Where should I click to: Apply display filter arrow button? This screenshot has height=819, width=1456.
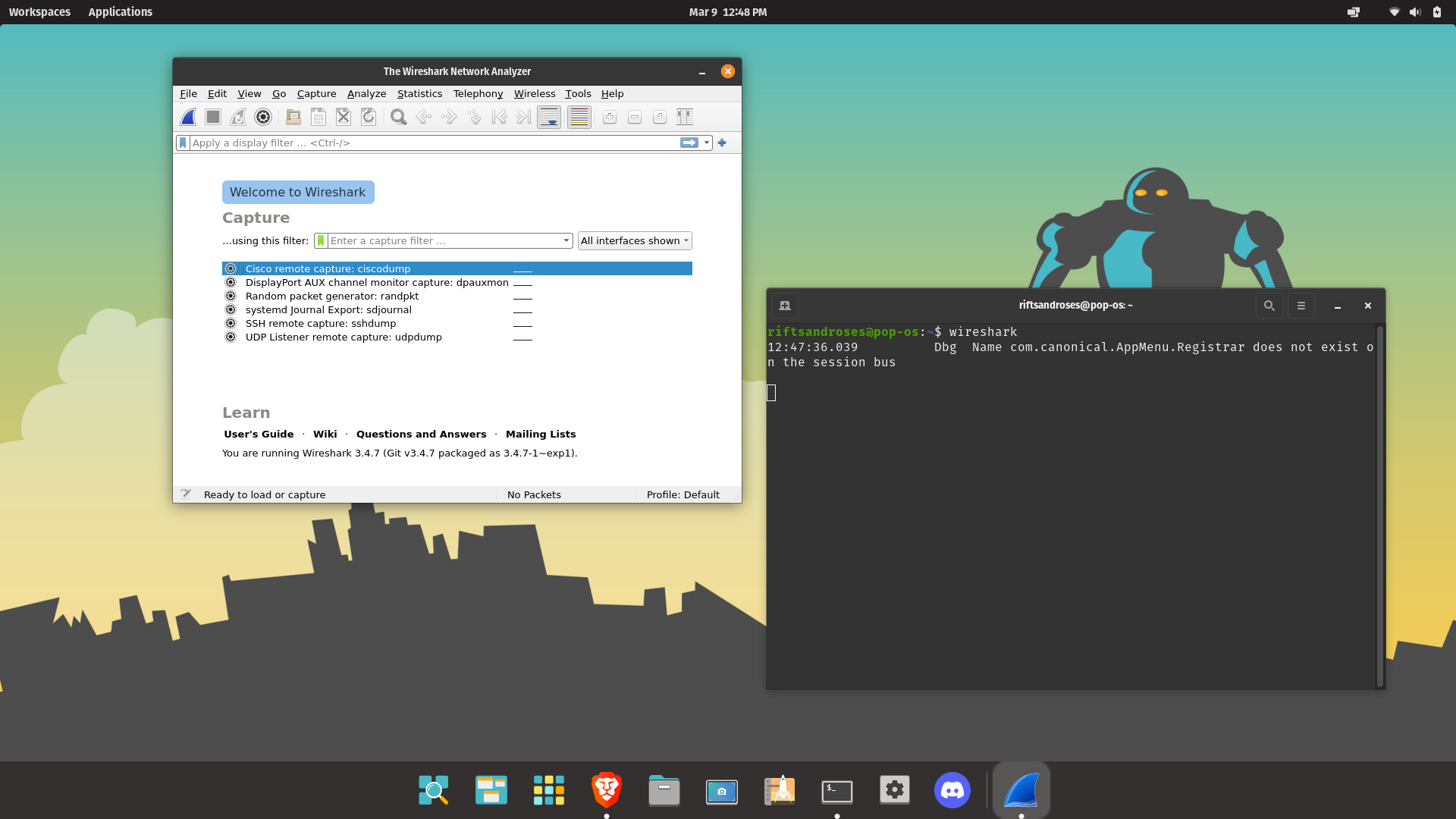pyautogui.click(x=689, y=143)
